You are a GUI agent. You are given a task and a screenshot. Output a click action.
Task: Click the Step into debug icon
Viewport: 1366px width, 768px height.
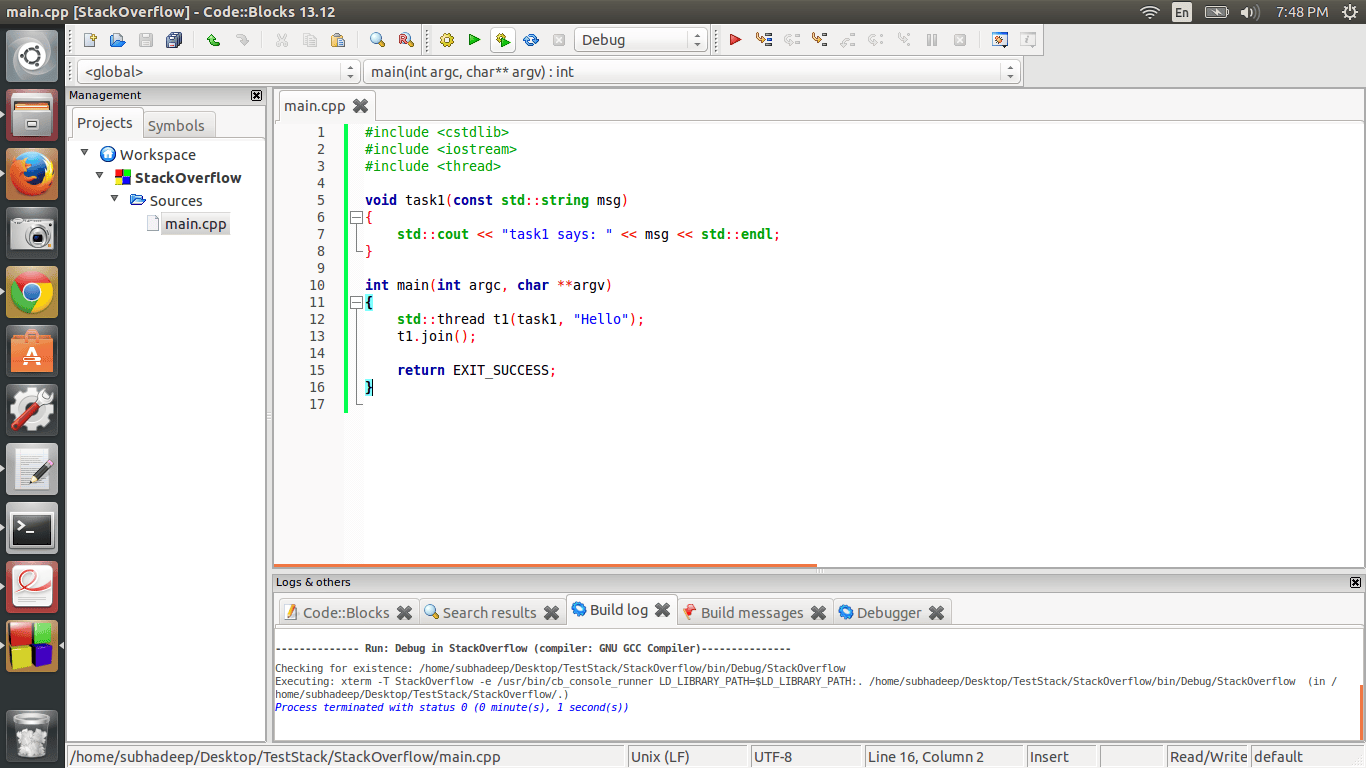pos(820,40)
